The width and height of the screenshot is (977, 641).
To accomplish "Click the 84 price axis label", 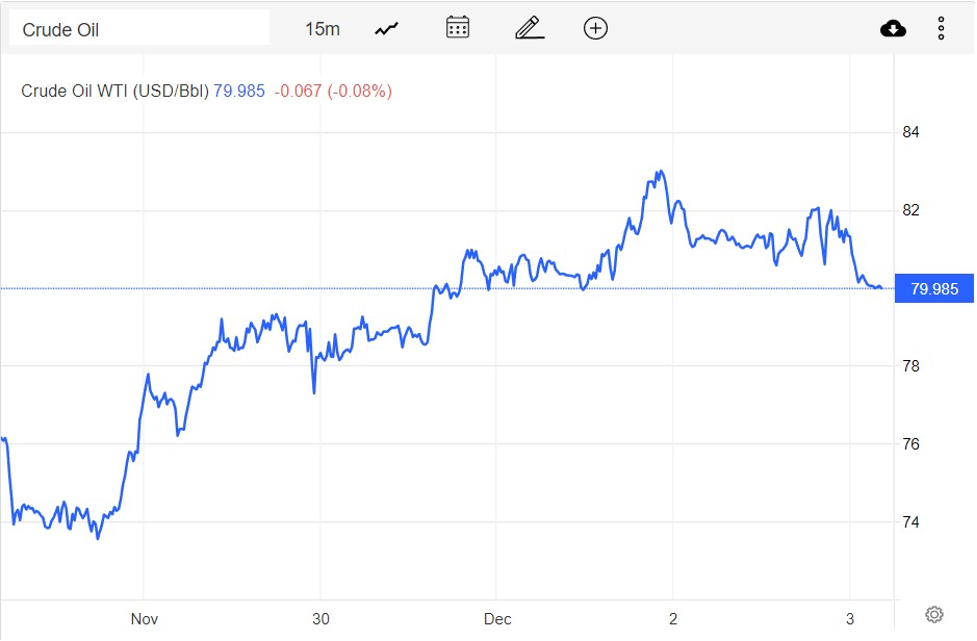I will pyautogui.click(x=911, y=132).
